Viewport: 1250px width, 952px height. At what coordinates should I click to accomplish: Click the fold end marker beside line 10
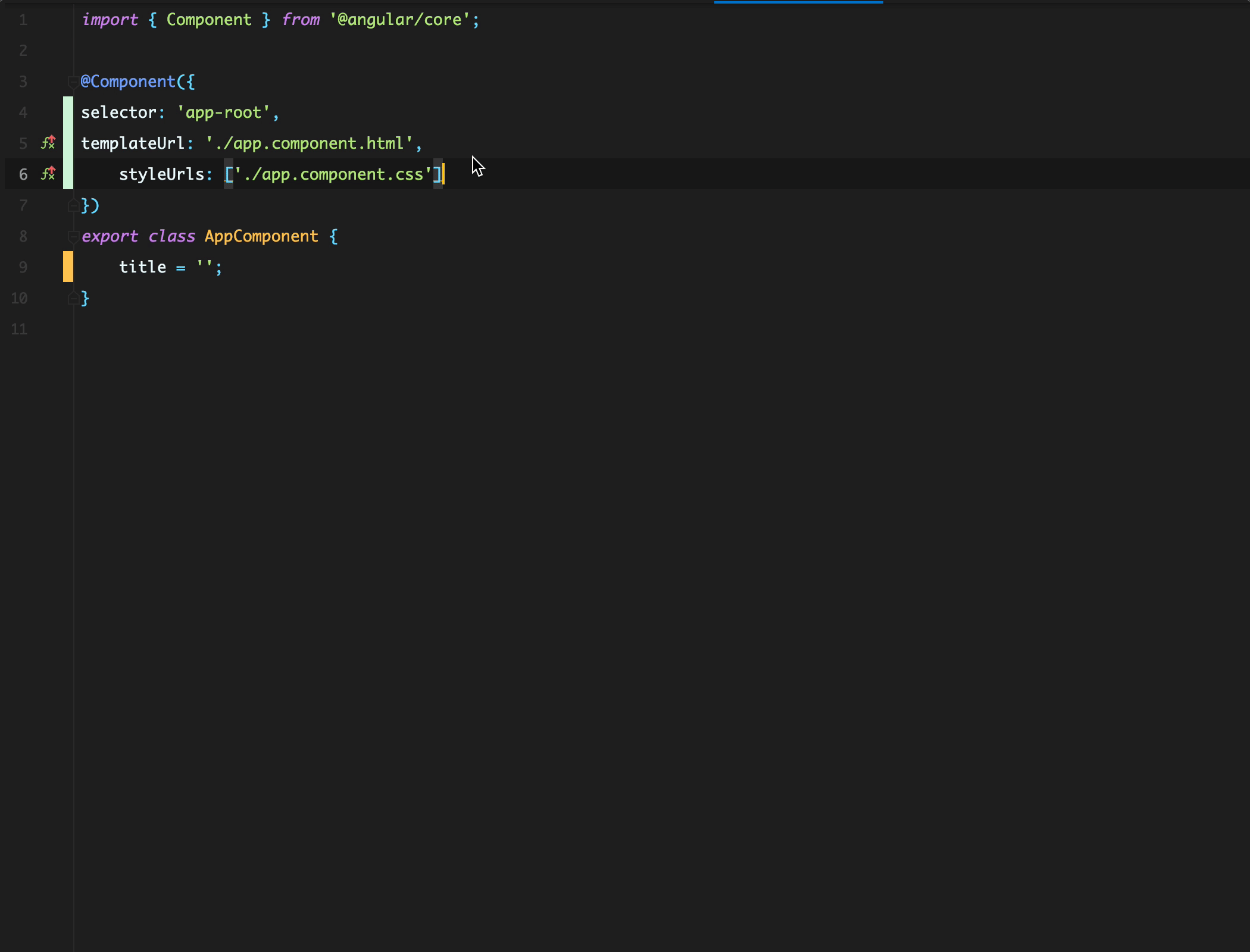click(x=73, y=298)
